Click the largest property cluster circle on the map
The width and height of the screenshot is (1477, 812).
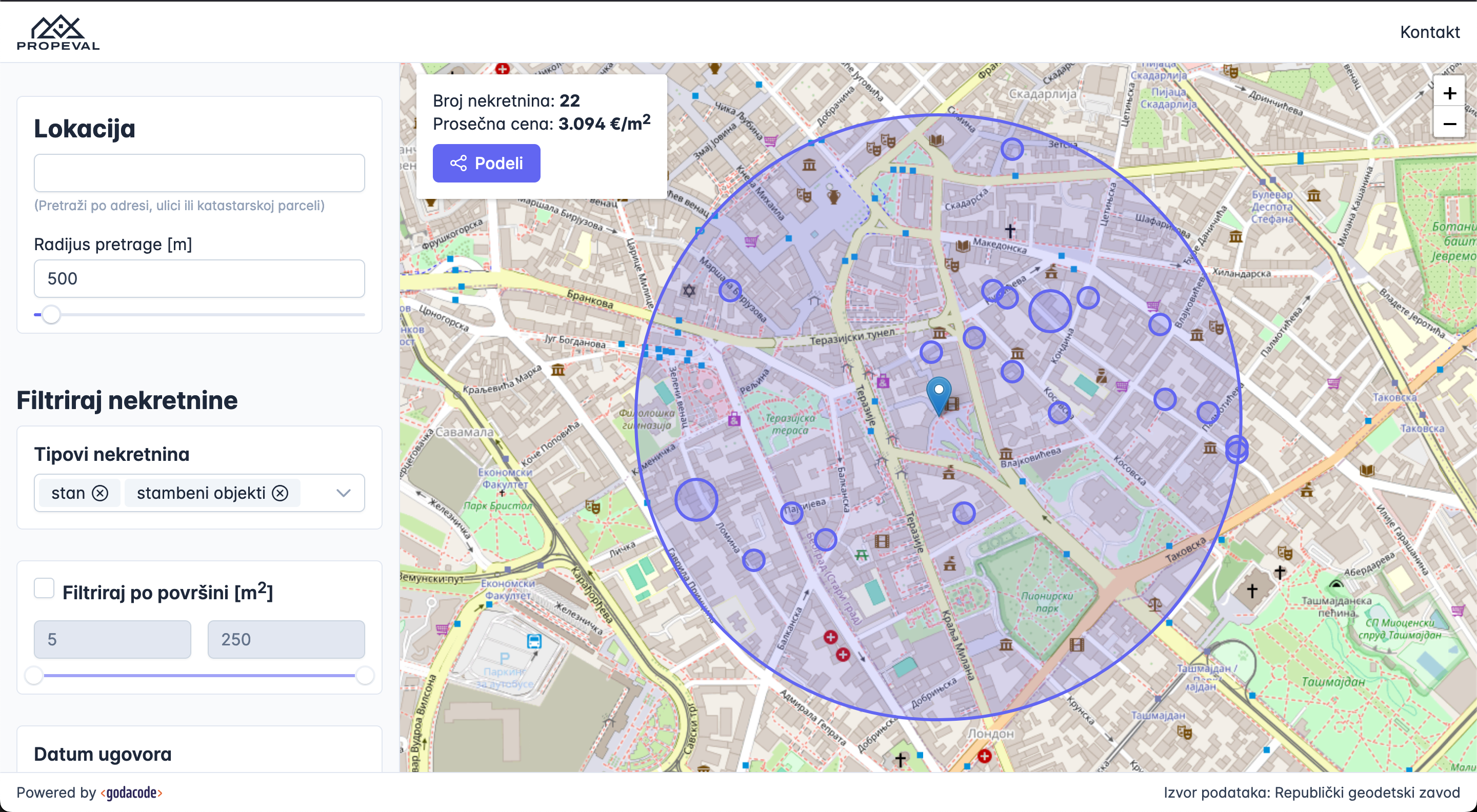[1050, 311]
